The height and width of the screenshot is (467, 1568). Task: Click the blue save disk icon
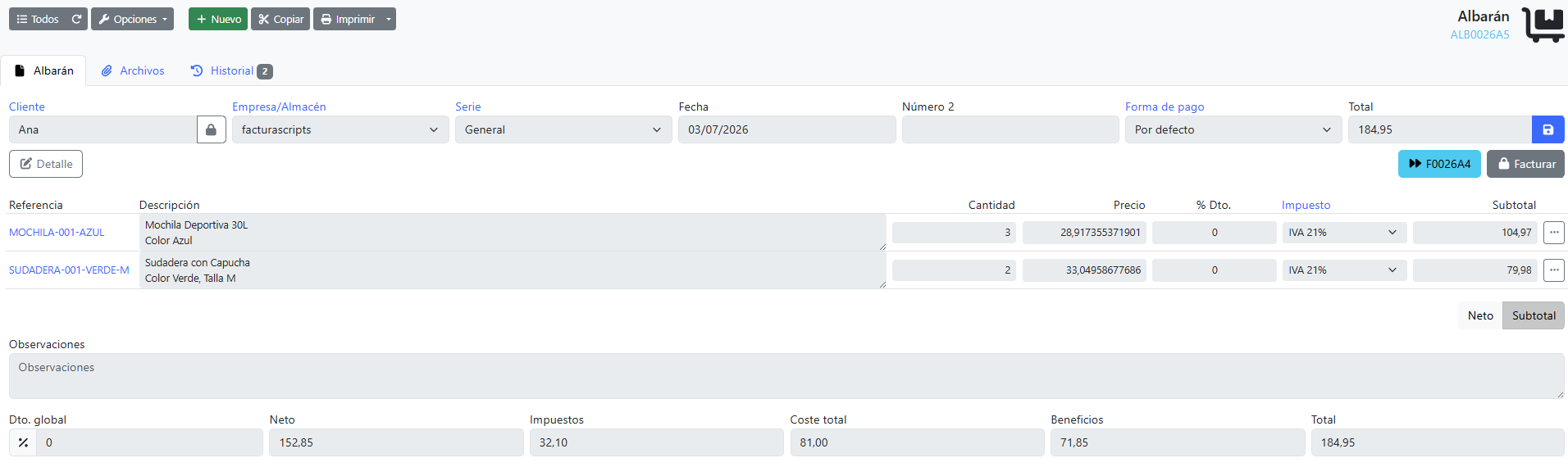tap(1548, 129)
